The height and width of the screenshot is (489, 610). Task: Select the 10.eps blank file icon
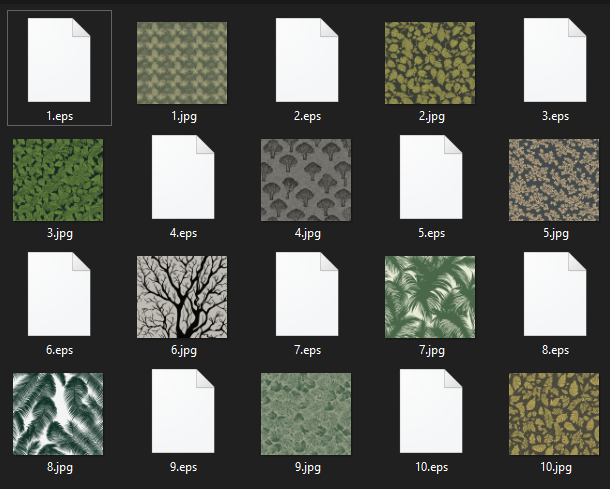pos(431,411)
